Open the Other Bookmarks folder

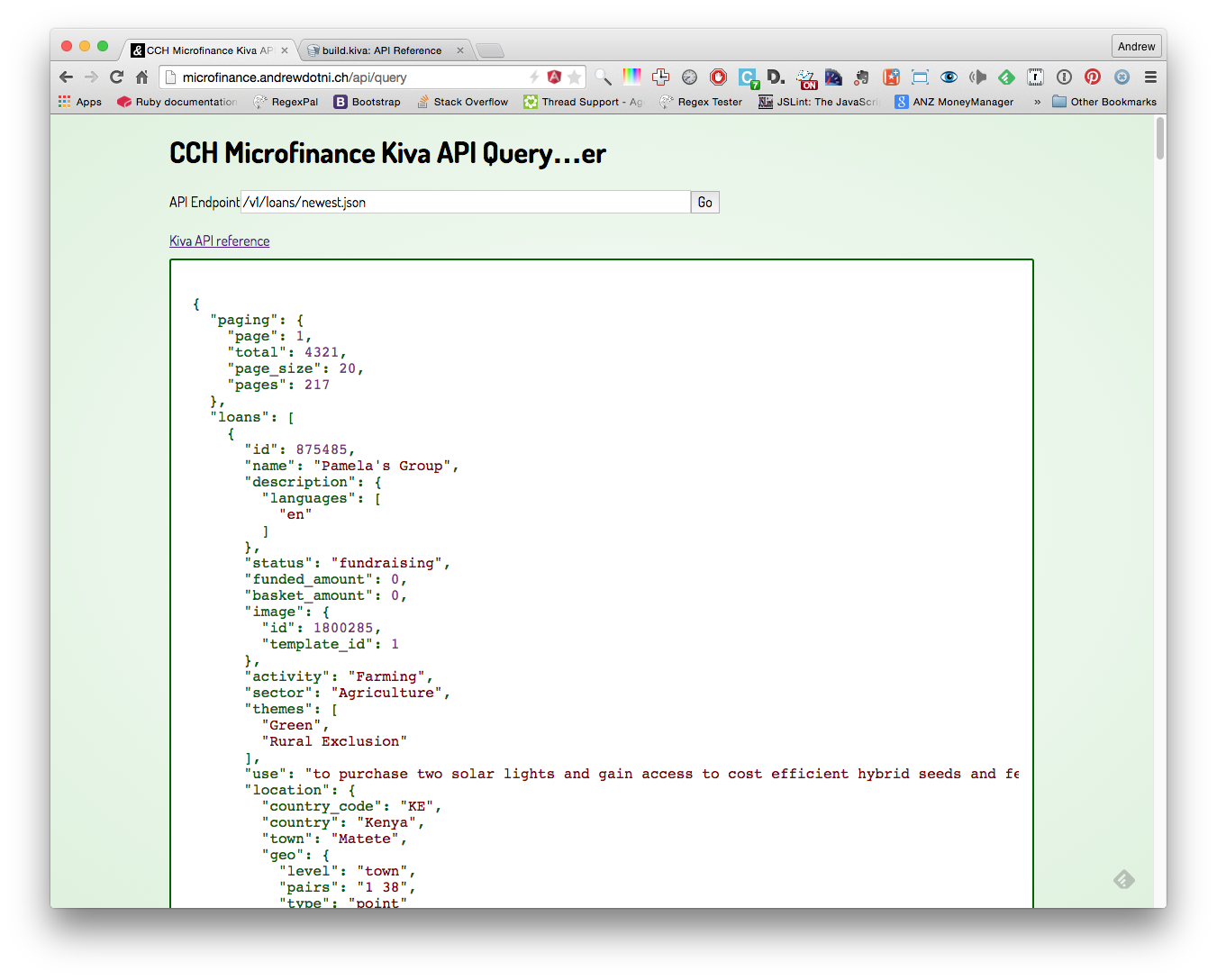[1104, 102]
